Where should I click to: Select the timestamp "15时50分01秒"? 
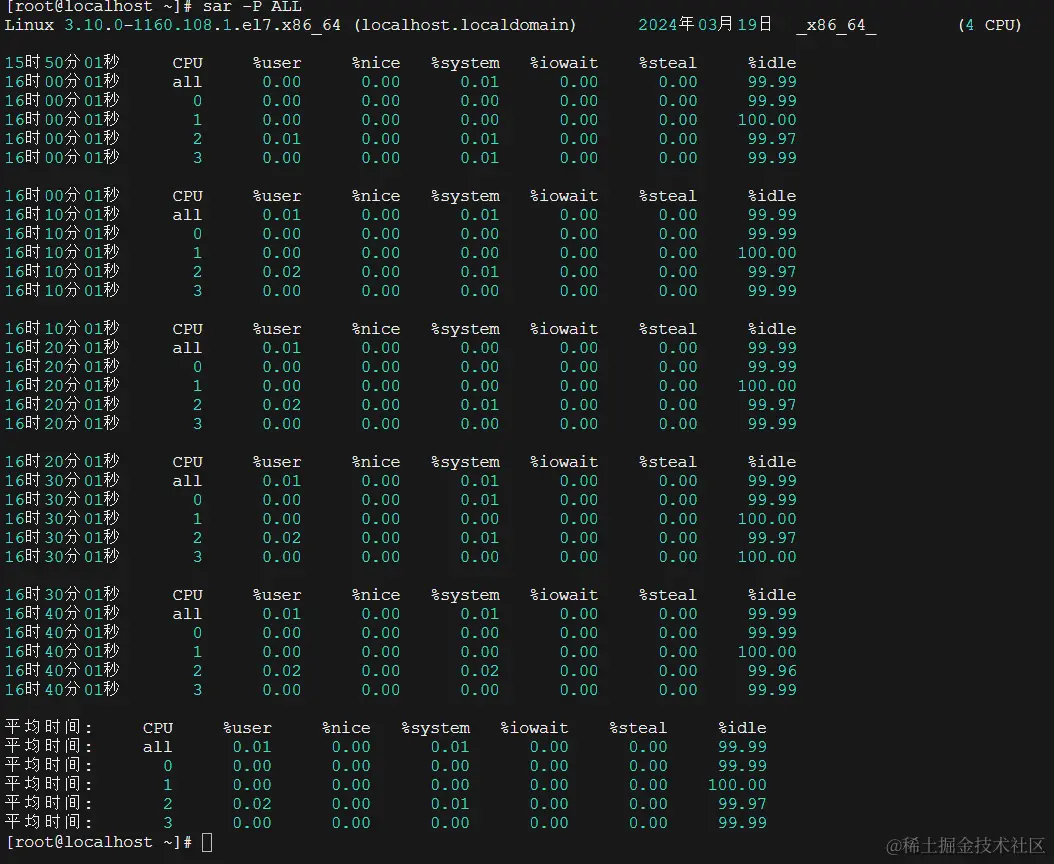pyautogui.click(x=62, y=63)
